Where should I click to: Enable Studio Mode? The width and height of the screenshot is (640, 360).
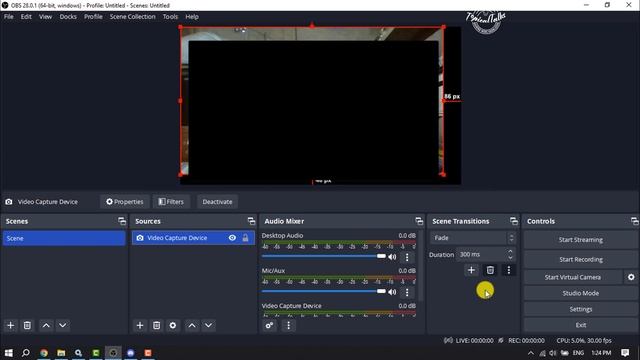pyautogui.click(x=580, y=293)
